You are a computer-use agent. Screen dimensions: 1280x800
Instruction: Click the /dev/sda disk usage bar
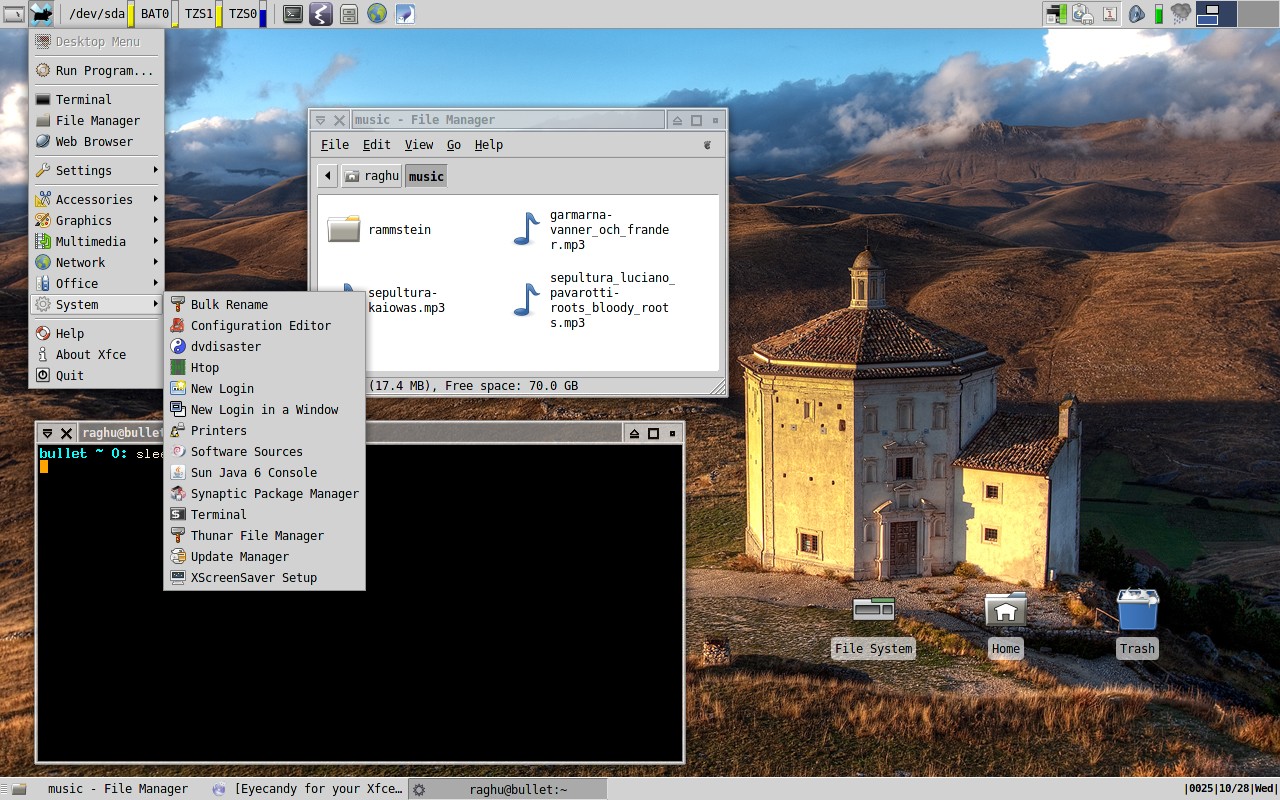coord(131,14)
